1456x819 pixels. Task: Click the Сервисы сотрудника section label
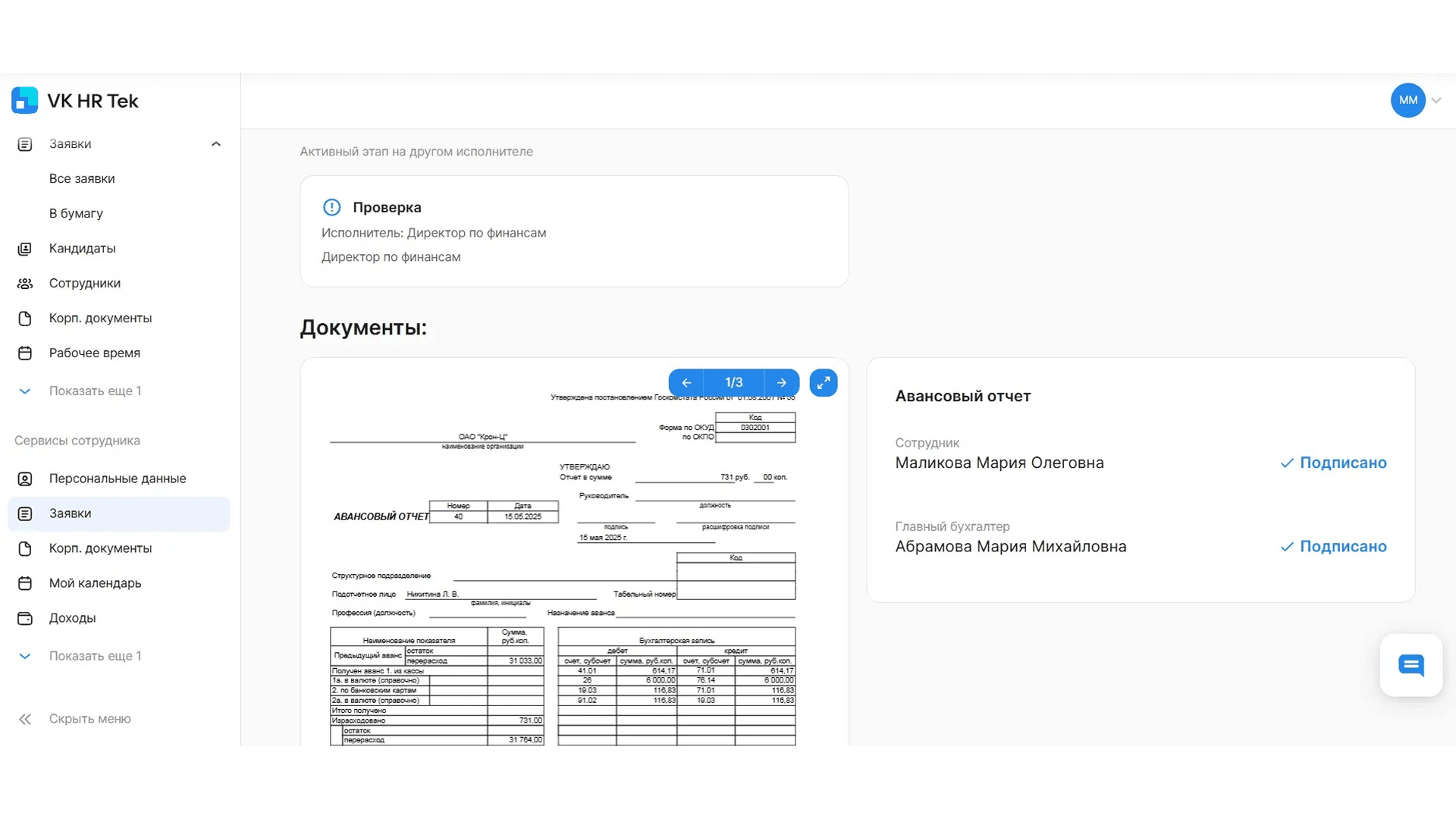pos(77,441)
